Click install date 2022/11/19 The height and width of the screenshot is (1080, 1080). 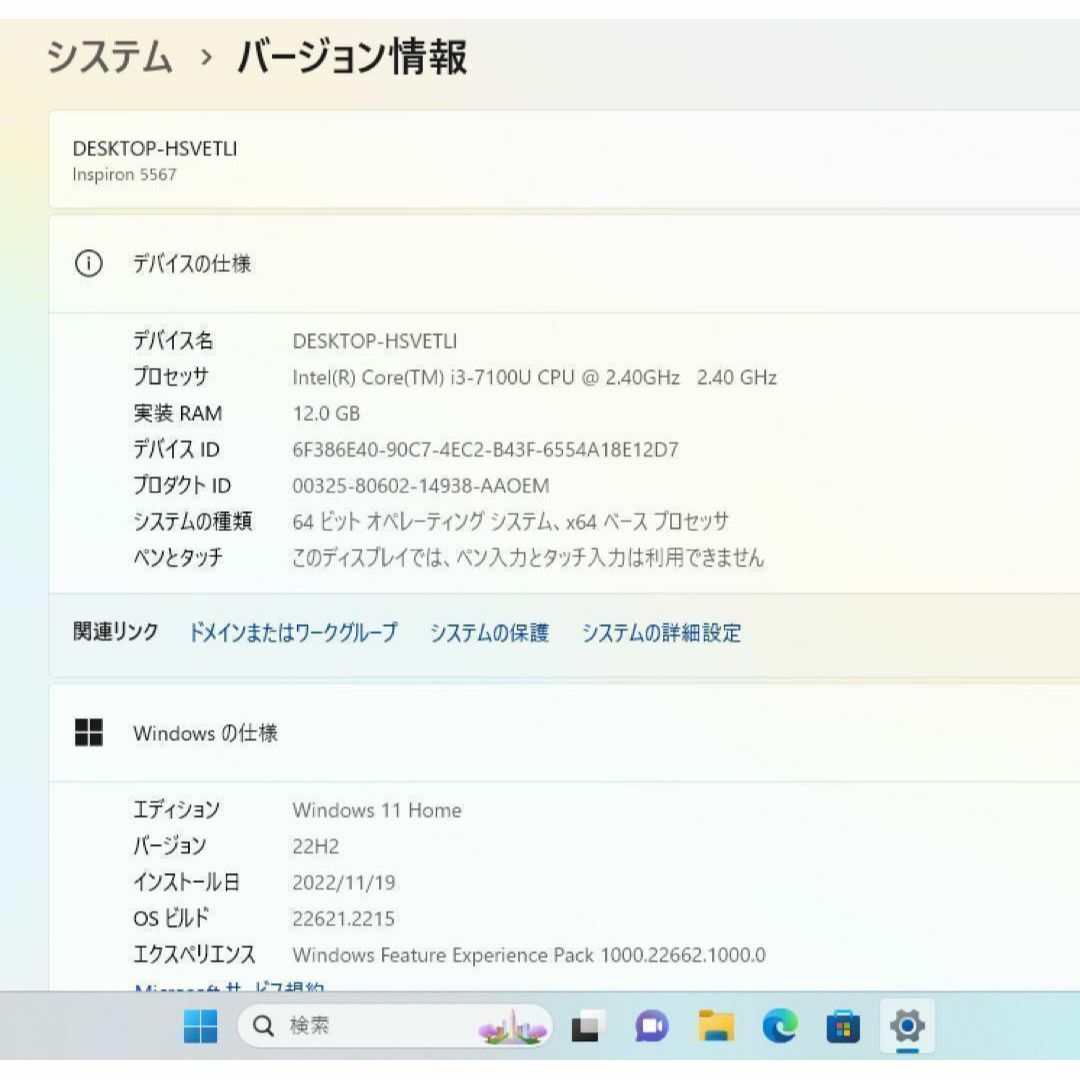344,882
